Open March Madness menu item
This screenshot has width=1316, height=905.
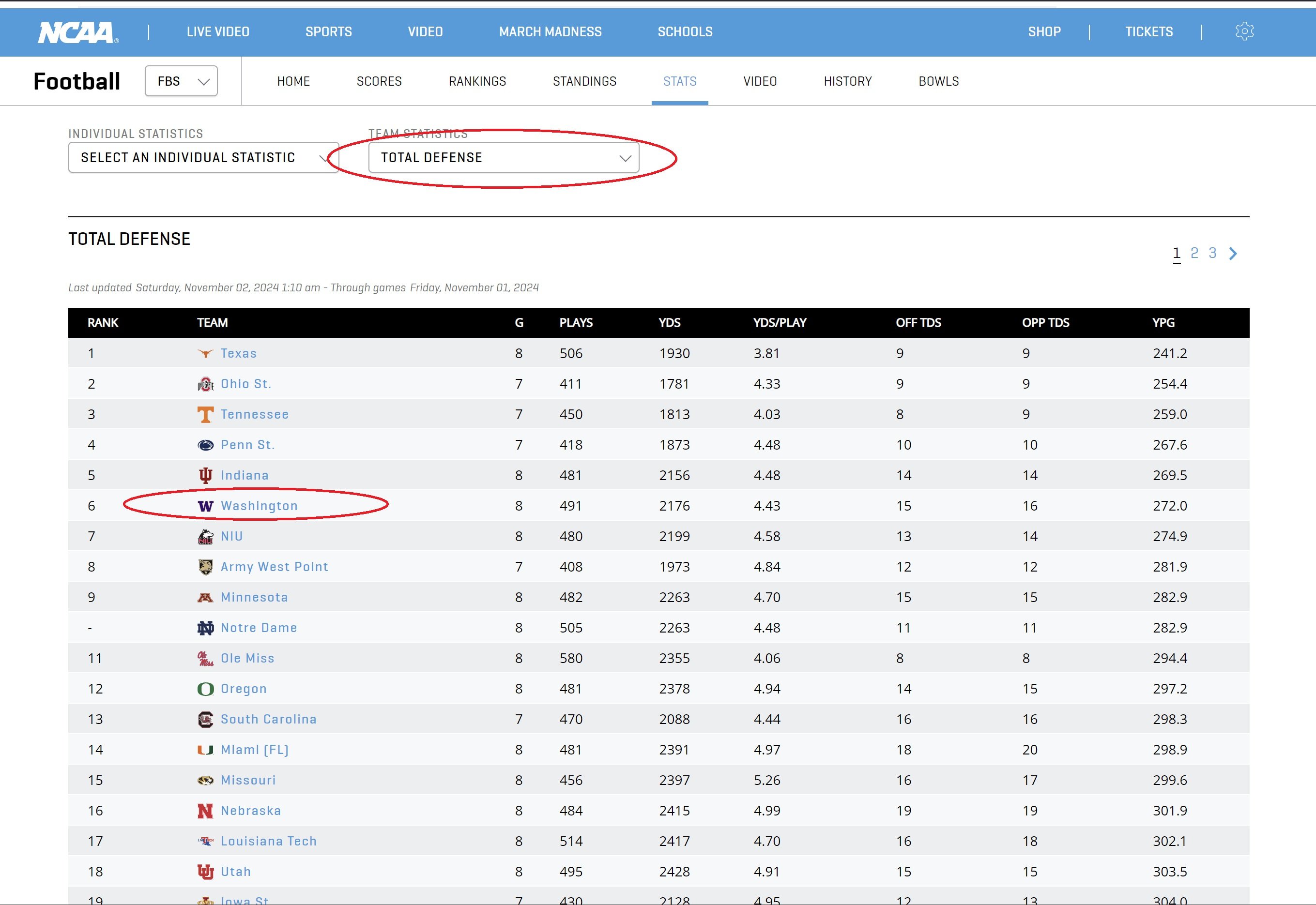pyautogui.click(x=550, y=32)
